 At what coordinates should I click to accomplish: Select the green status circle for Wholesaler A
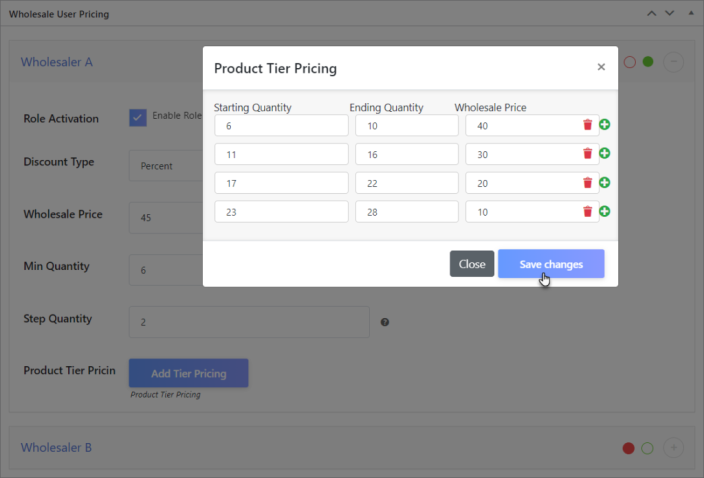point(648,62)
